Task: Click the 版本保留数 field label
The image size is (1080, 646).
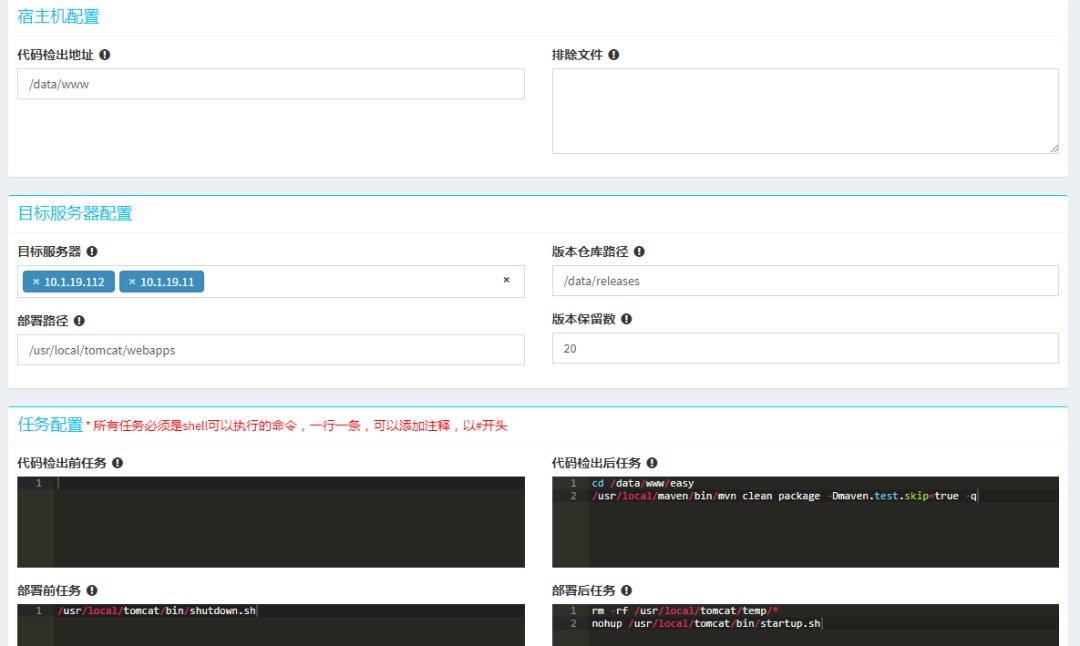Action: pyautogui.click(x=583, y=319)
